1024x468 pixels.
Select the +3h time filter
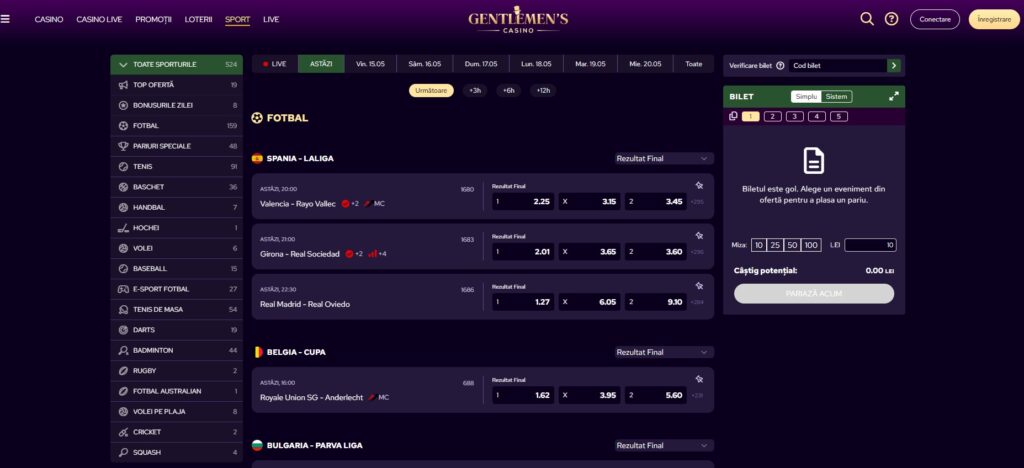click(475, 91)
